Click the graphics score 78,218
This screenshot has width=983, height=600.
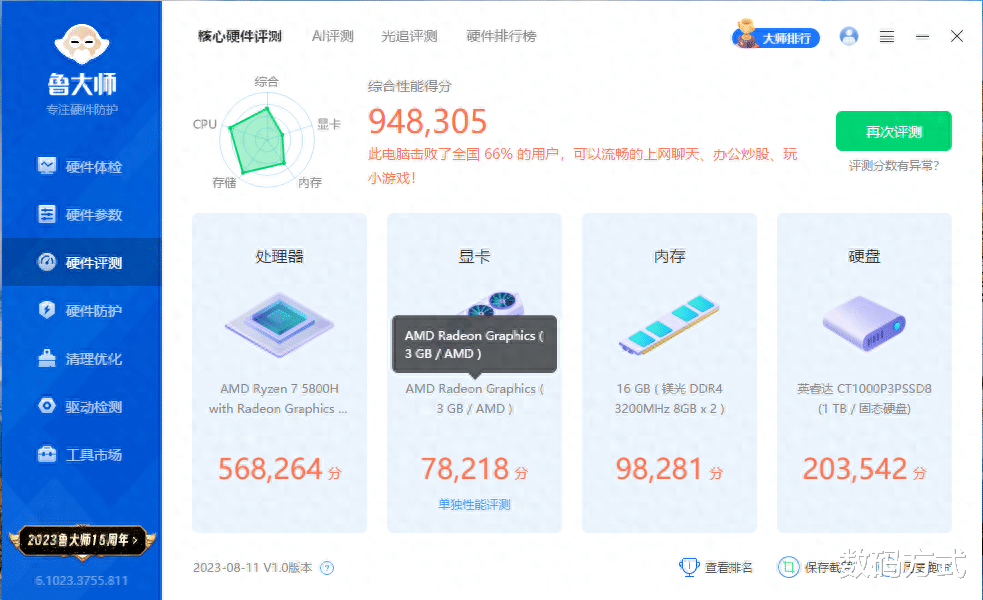coord(465,469)
